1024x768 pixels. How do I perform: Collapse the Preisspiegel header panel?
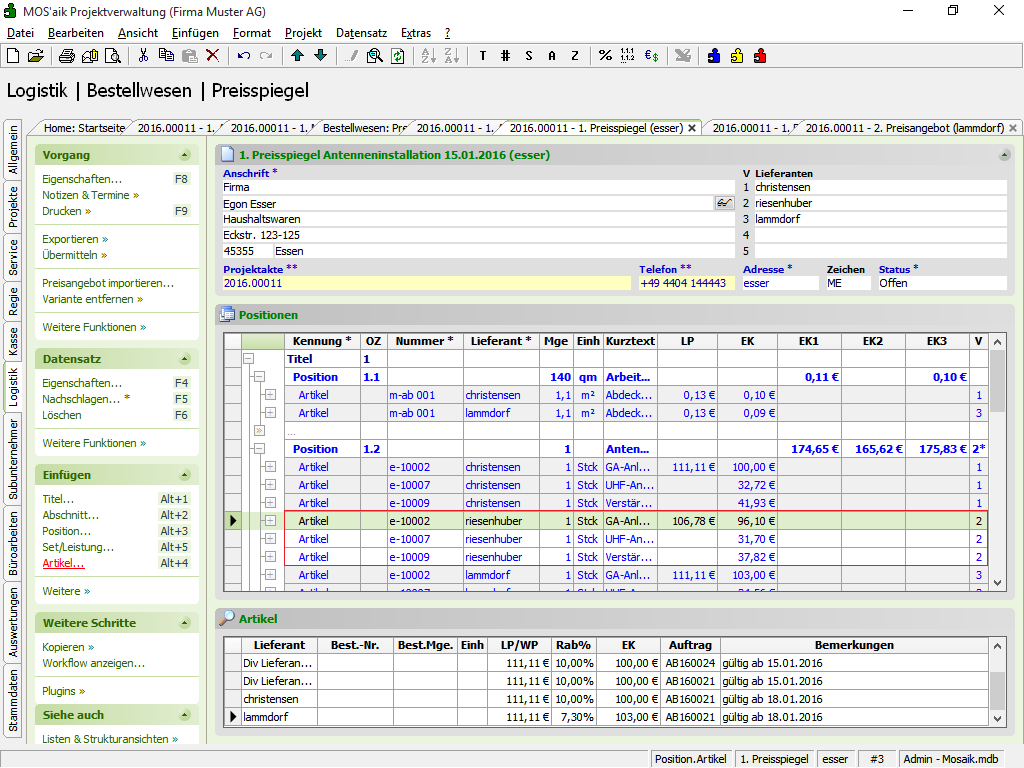(1004, 155)
